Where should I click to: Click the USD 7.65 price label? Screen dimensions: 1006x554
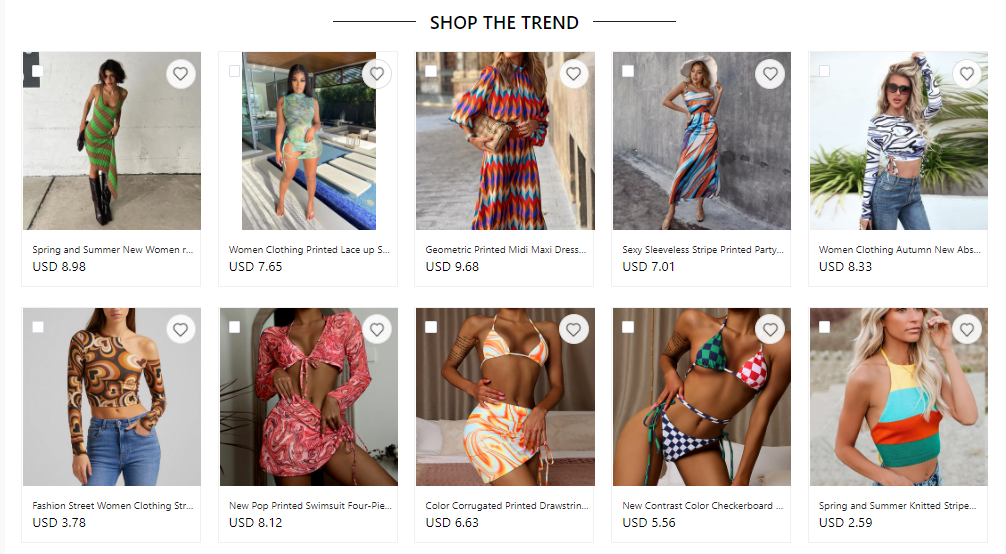coord(255,266)
